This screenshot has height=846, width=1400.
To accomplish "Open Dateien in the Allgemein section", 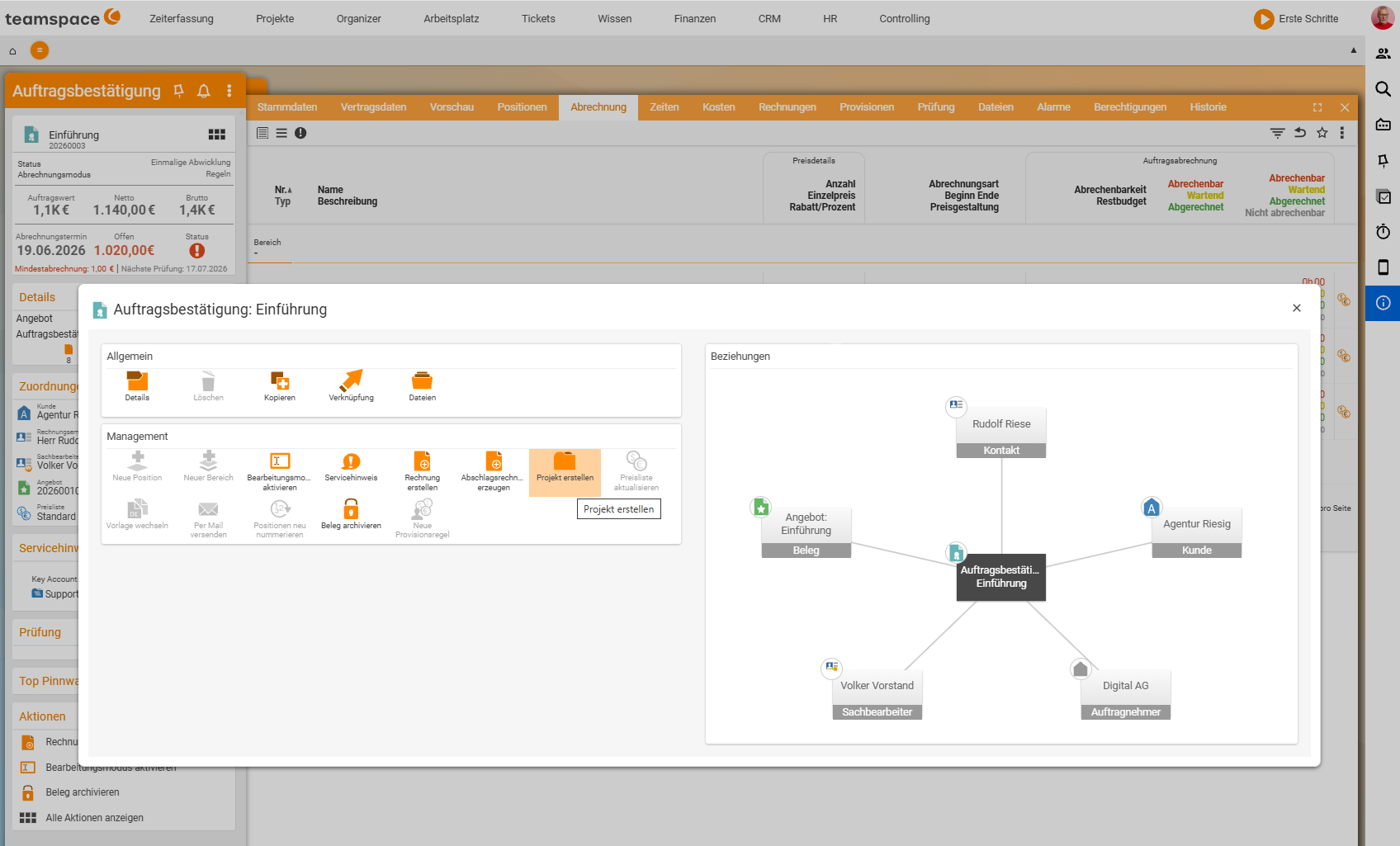I will tap(422, 386).
